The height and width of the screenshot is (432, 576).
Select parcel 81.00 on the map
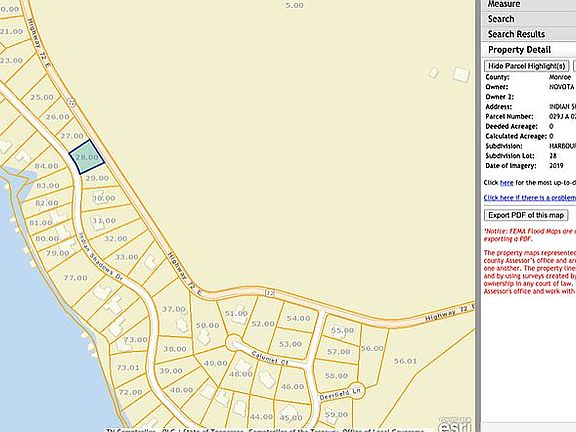(41, 223)
